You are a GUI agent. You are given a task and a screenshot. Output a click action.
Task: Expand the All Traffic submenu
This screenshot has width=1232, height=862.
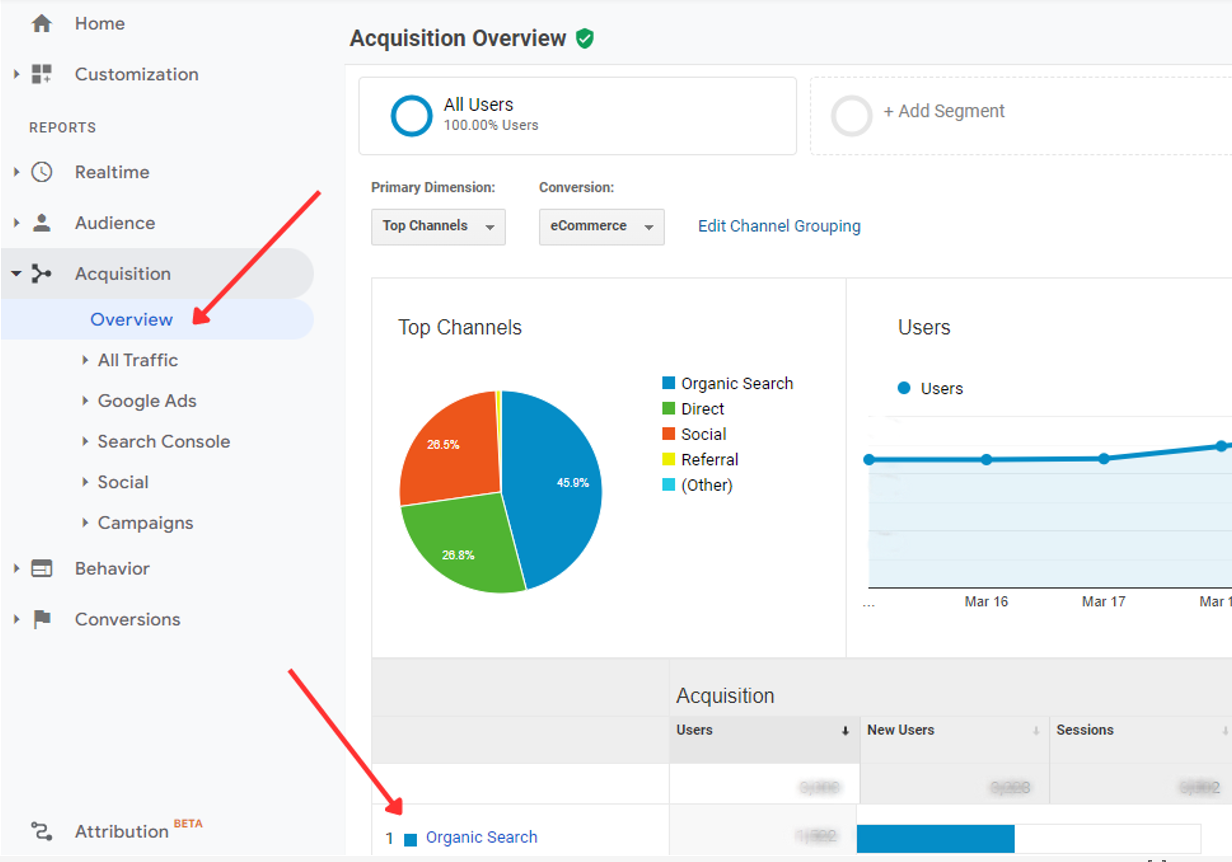pos(137,360)
